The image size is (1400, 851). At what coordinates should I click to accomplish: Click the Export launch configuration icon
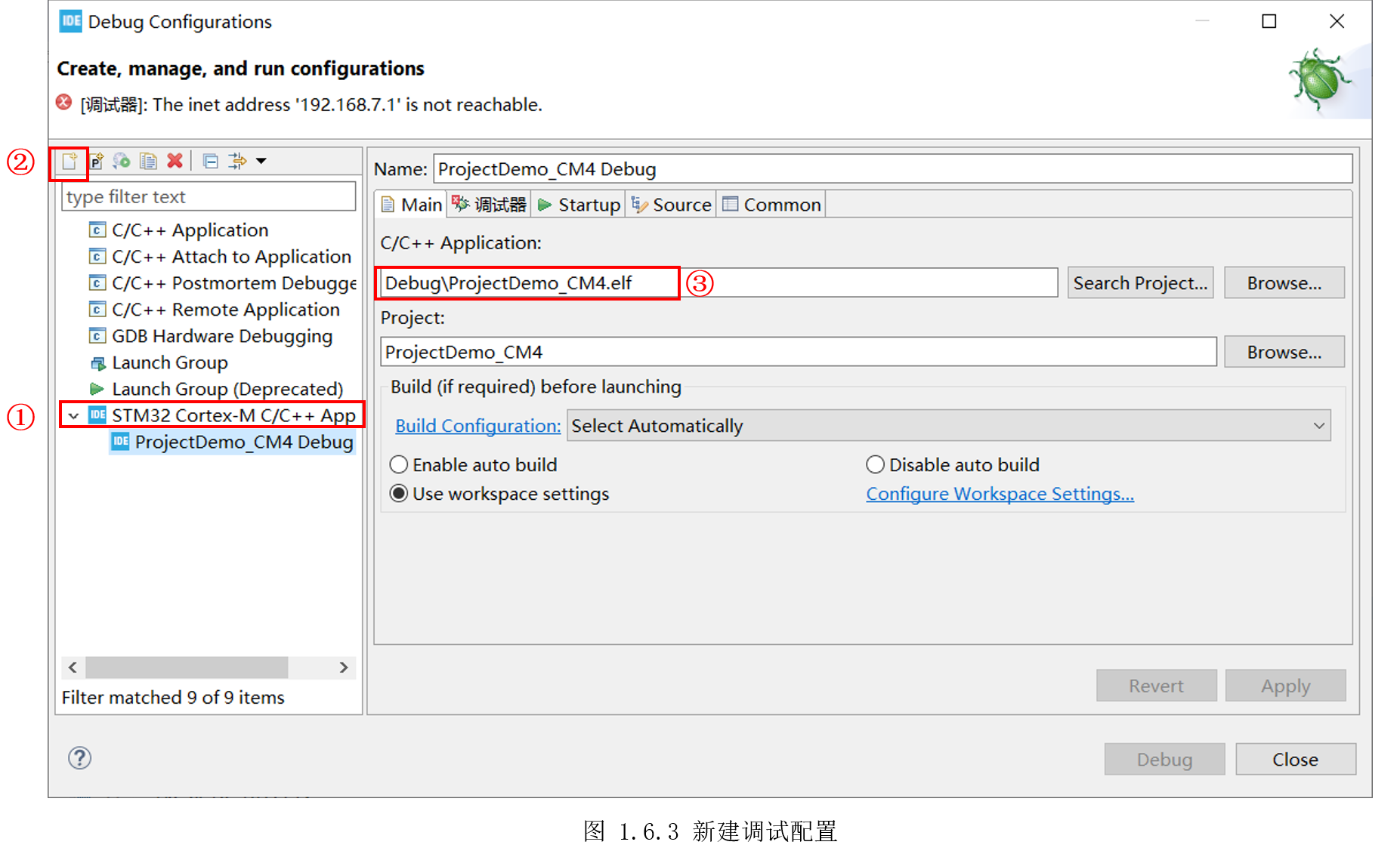[x=122, y=161]
